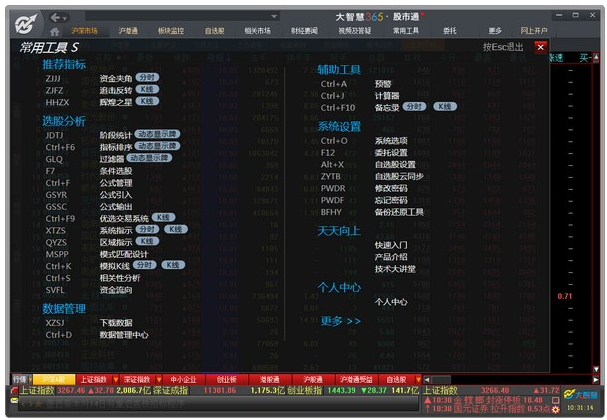Click K线 pill beside 备忘录
Image resolution: width=607 pixels, height=420 pixels.
pyautogui.click(x=445, y=106)
